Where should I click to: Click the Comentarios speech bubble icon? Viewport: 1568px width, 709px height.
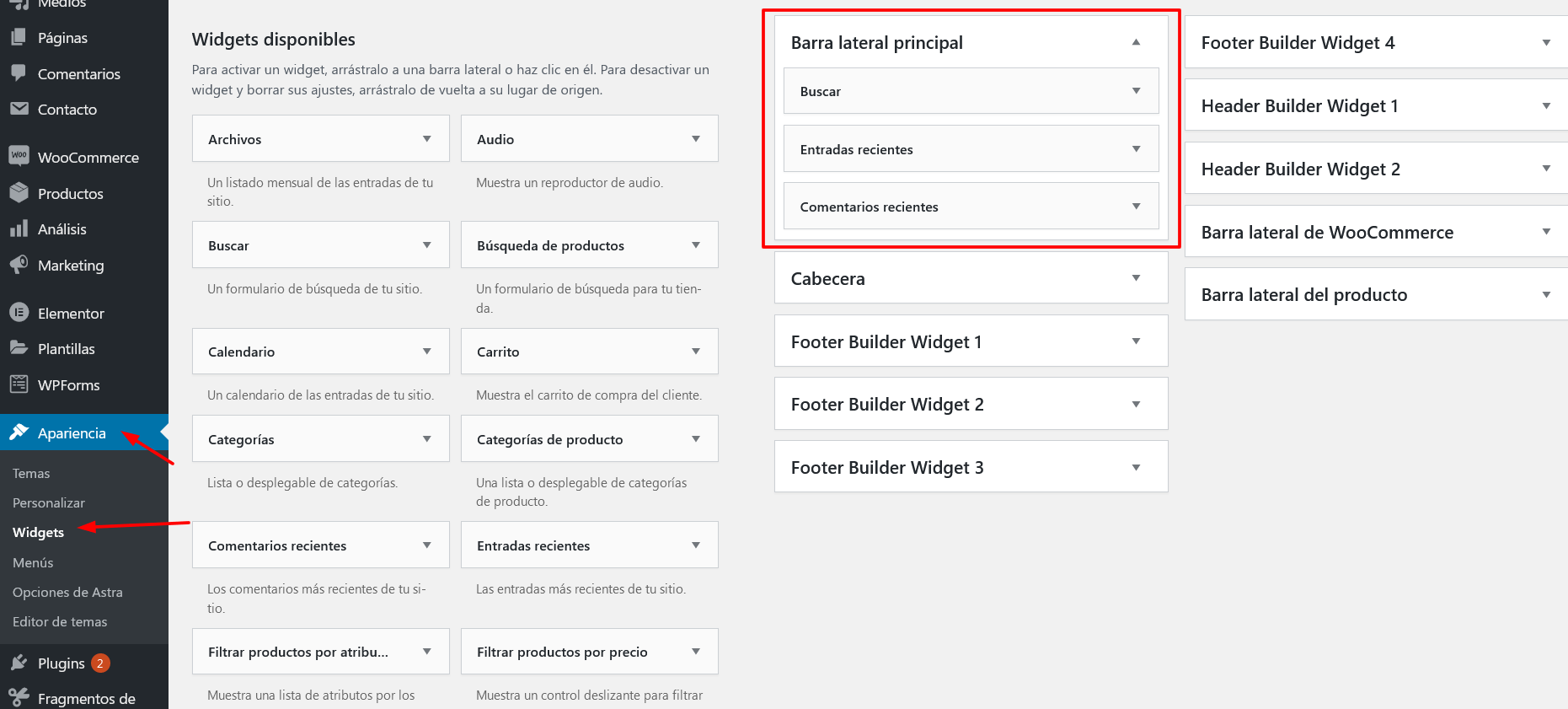[x=19, y=73]
